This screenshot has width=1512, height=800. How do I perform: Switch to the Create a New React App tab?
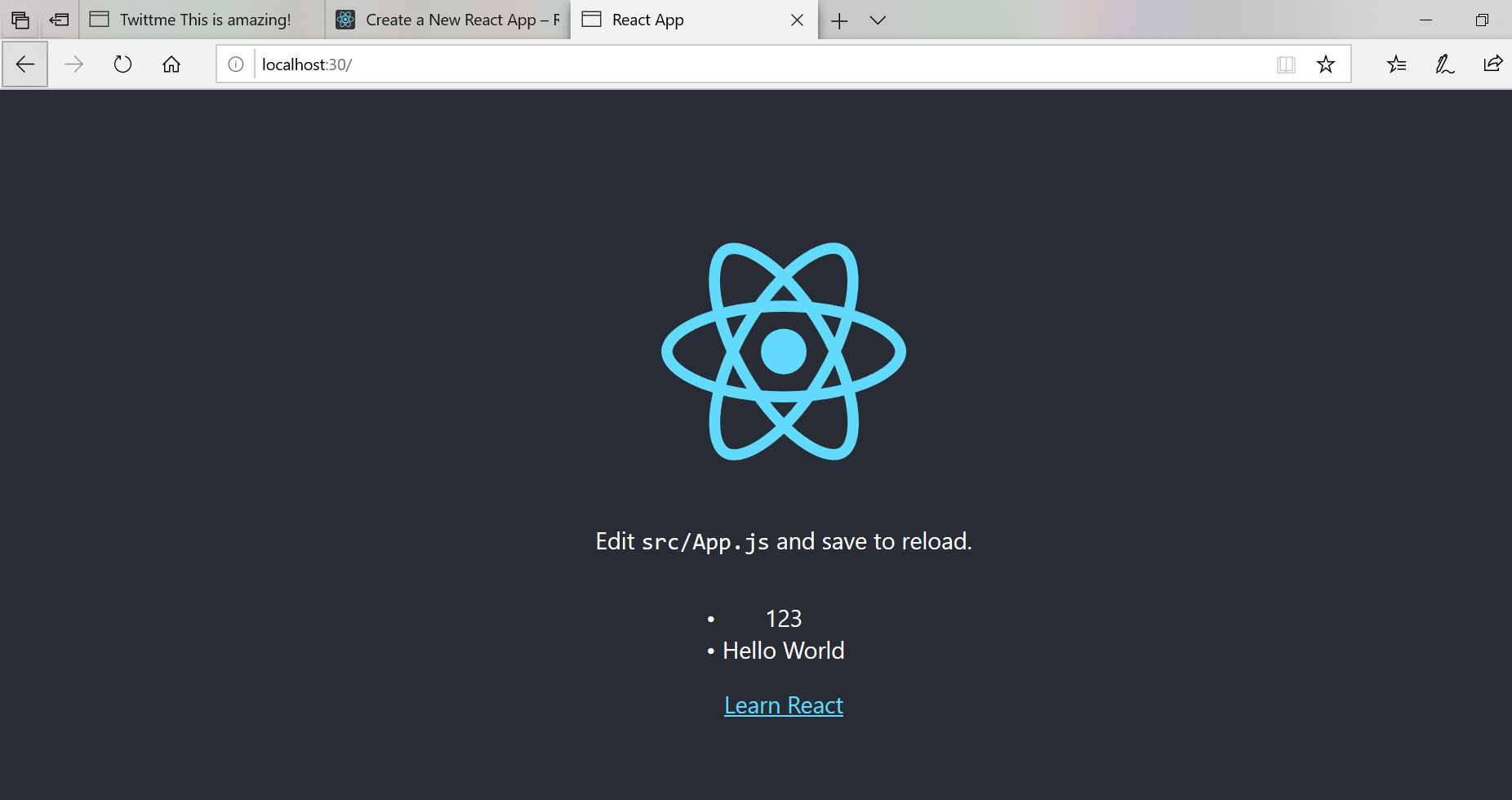coord(447,20)
